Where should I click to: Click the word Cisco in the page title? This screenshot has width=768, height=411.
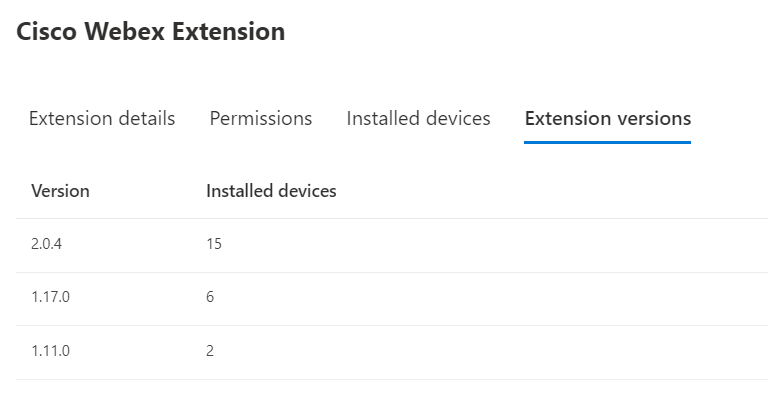(47, 31)
